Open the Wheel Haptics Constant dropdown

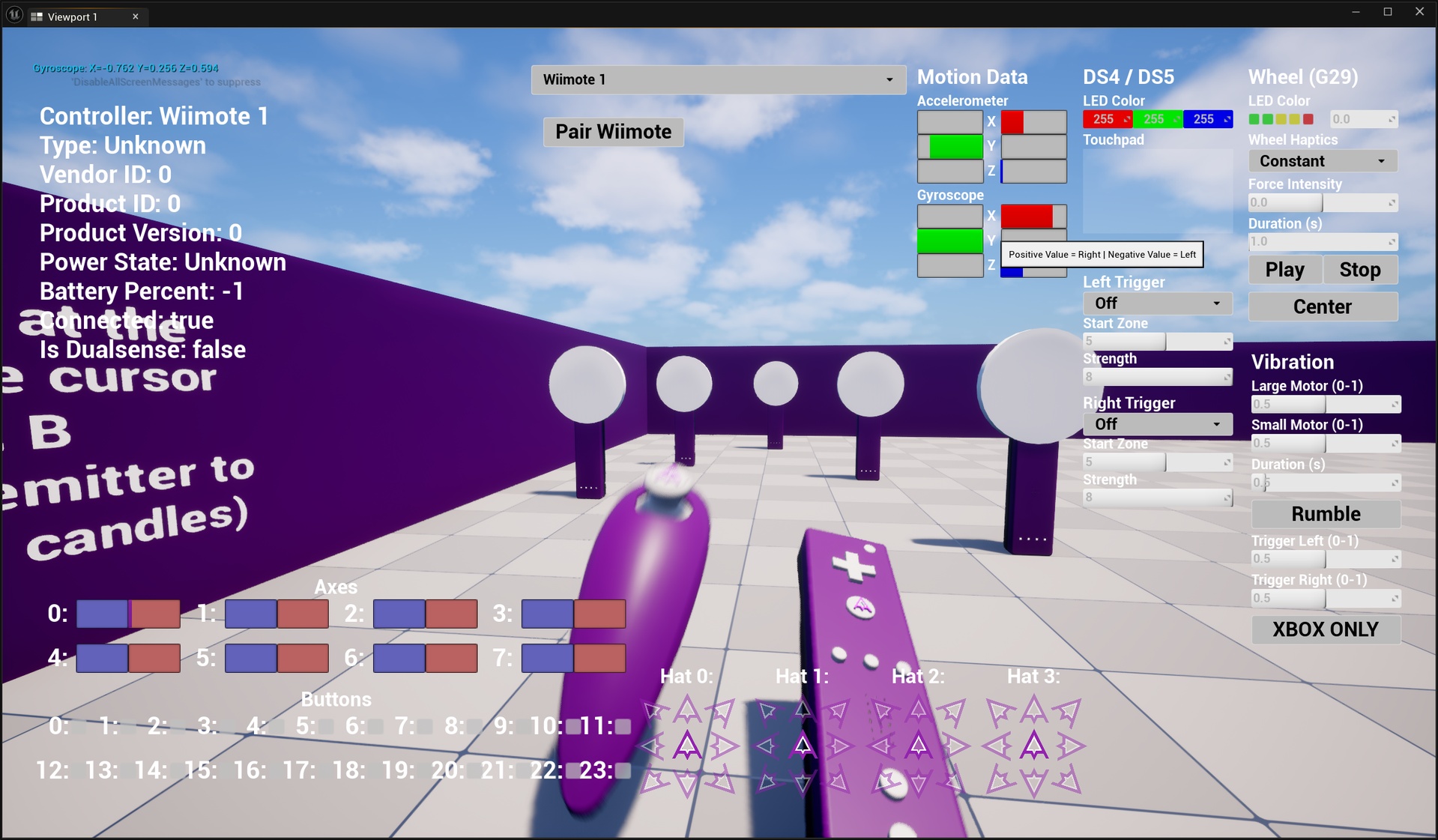pyautogui.click(x=1323, y=161)
